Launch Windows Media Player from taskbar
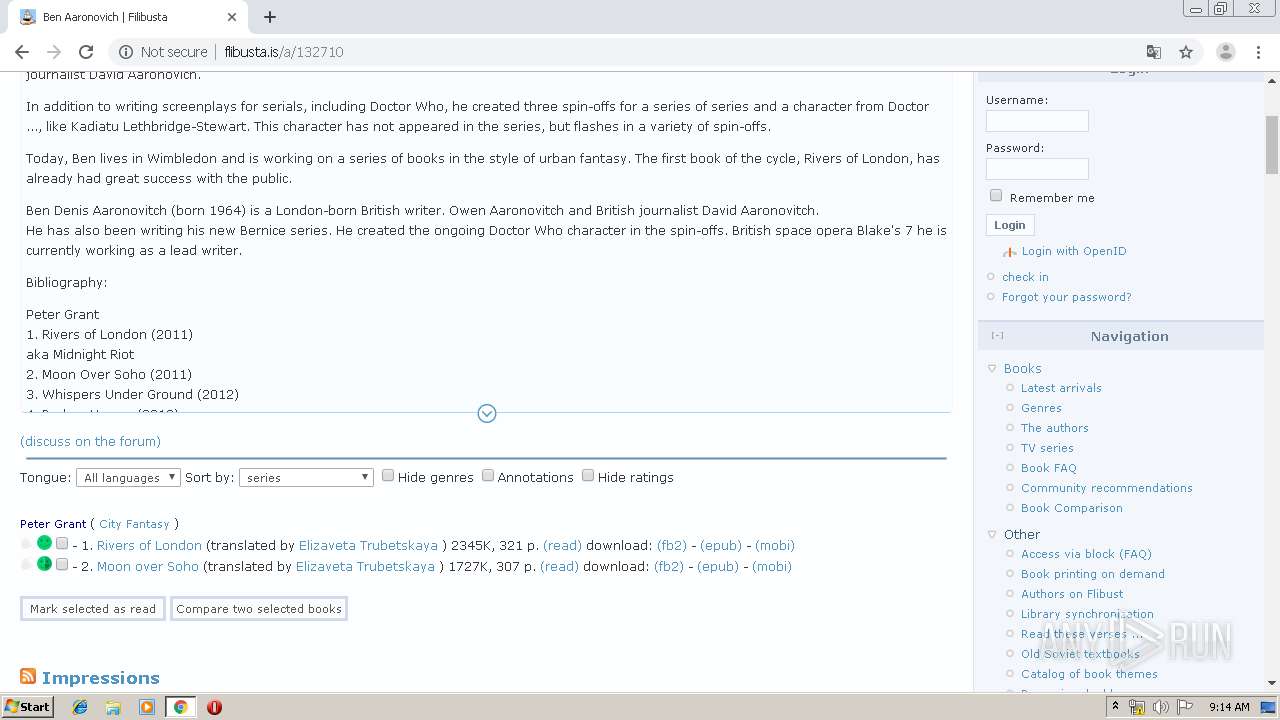This screenshot has width=1280, height=720. click(147, 707)
